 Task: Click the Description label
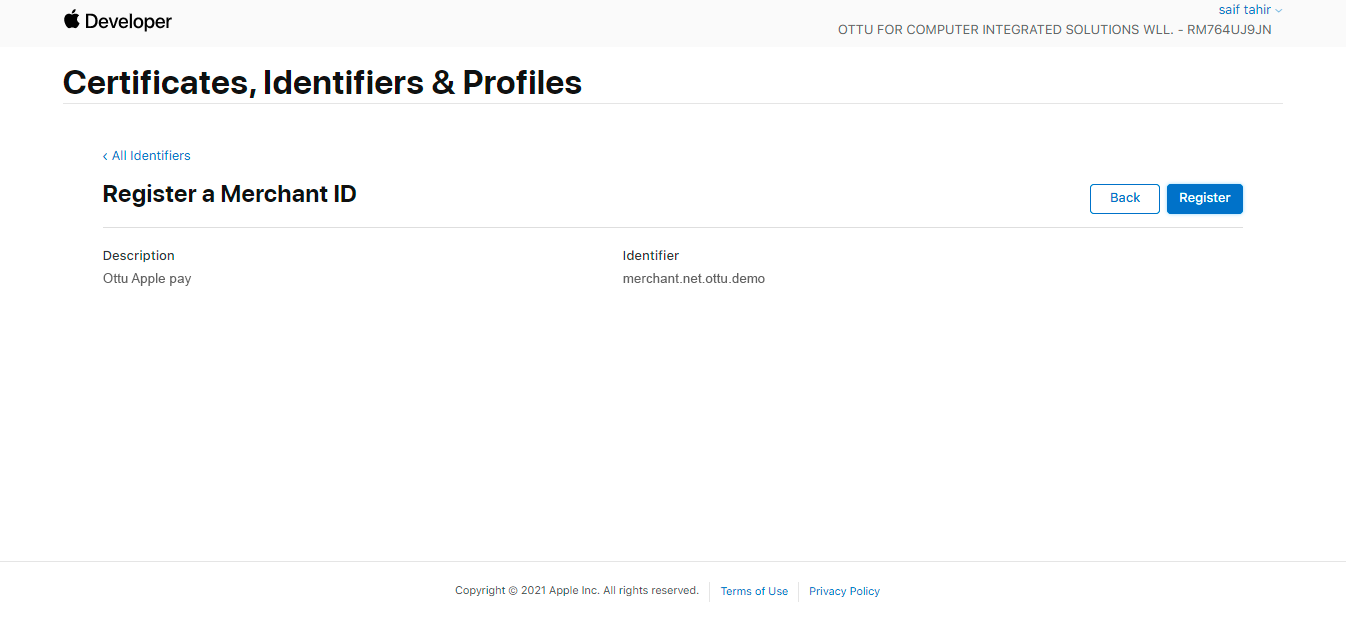tap(139, 256)
